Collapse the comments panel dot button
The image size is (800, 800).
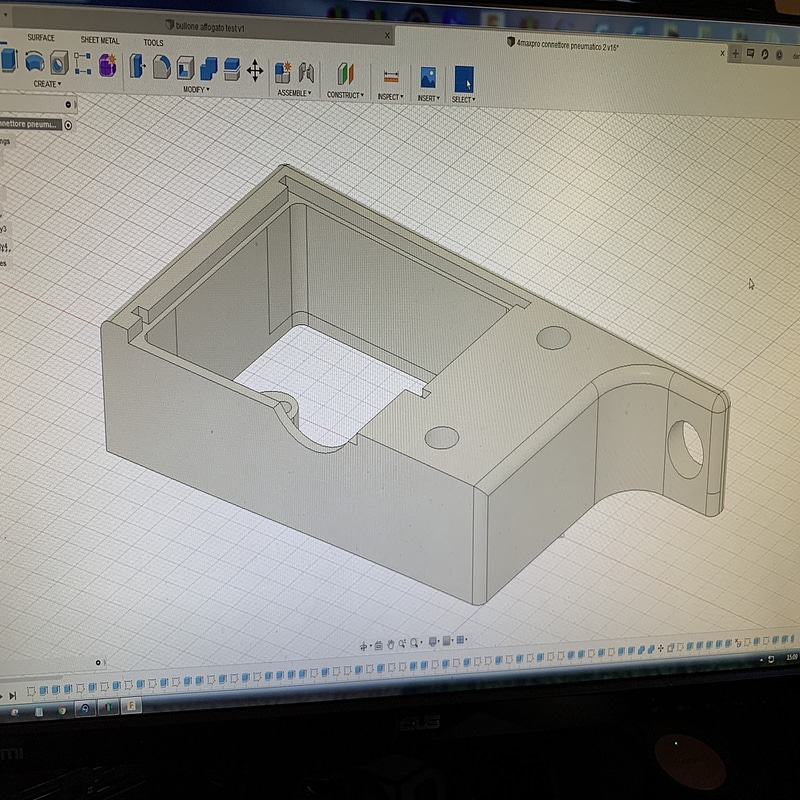(x=98, y=663)
